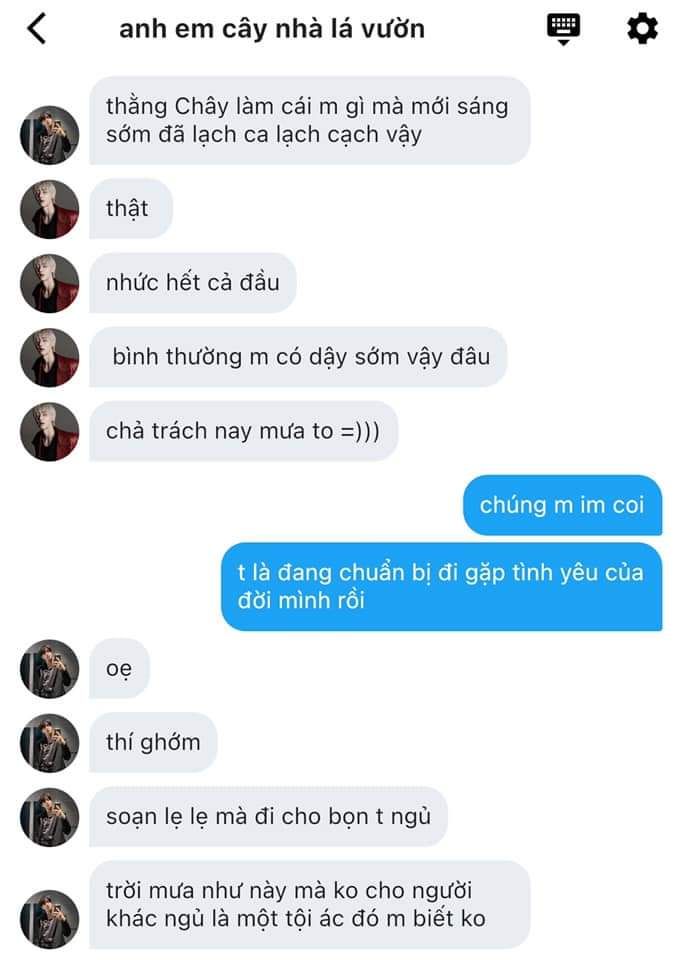Tap avatar next to 'thật' message

50,209
